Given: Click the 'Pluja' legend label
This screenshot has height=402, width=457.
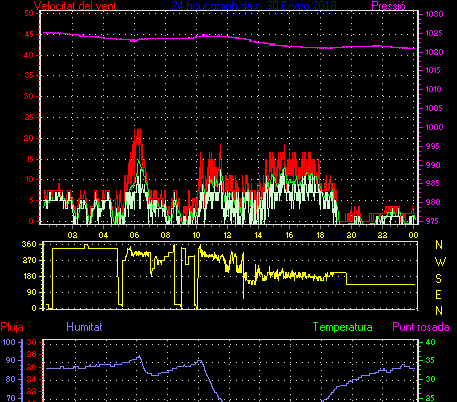Looking at the screenshot, I should click(12, 327).
